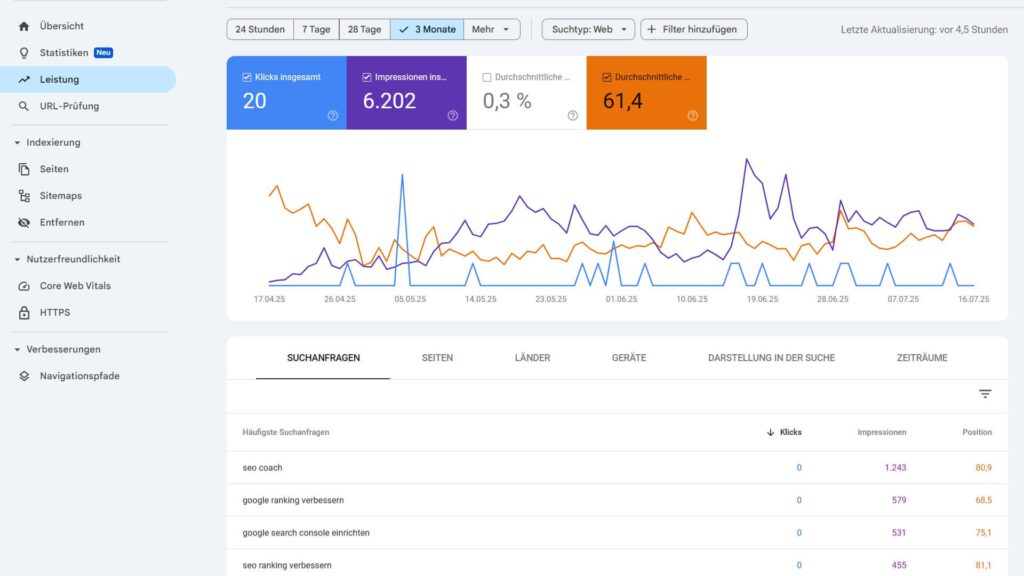This screenshot has height=576, width=1024.
Task: Click the HTTPS padlock icon
Action: pos(24,313)
